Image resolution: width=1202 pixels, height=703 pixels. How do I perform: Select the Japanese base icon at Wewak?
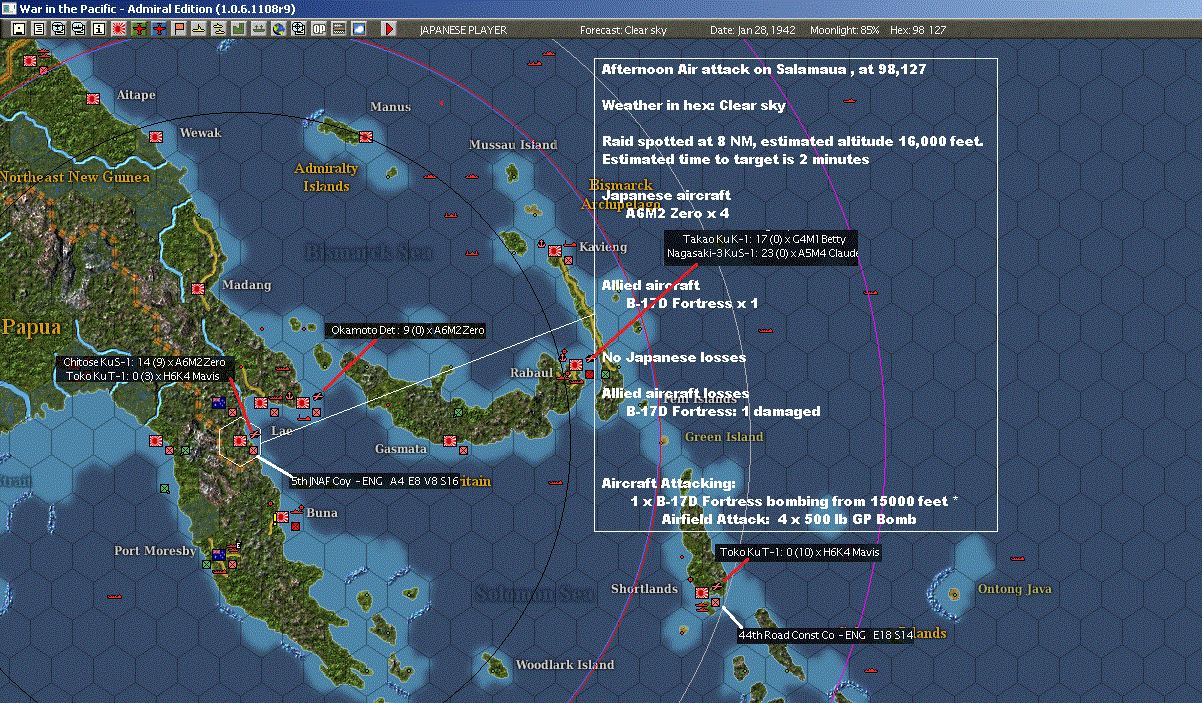pyautogui.click(x=157, y=136)
